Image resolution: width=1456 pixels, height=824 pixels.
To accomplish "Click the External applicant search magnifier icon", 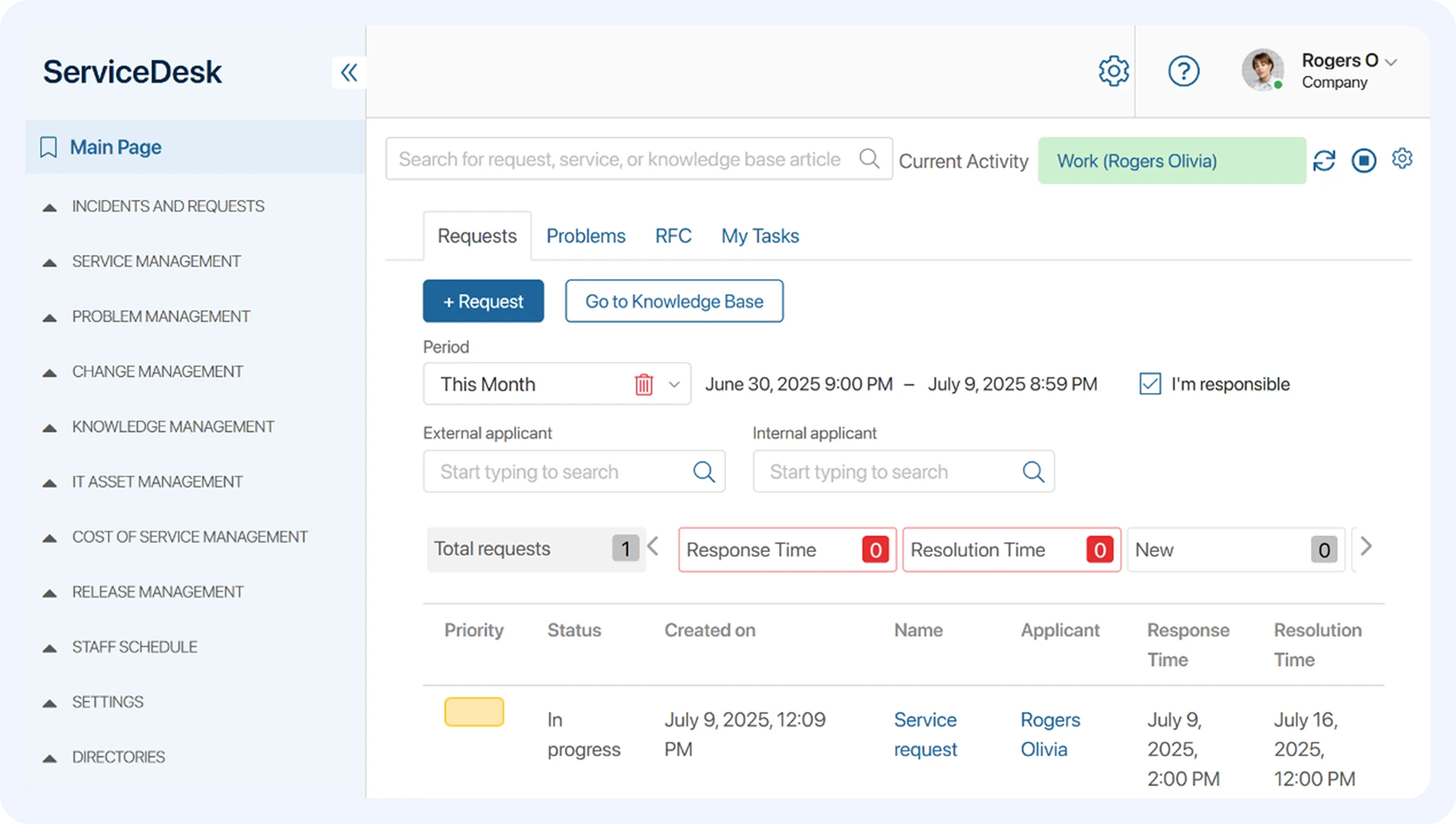I will coord(704,472).
